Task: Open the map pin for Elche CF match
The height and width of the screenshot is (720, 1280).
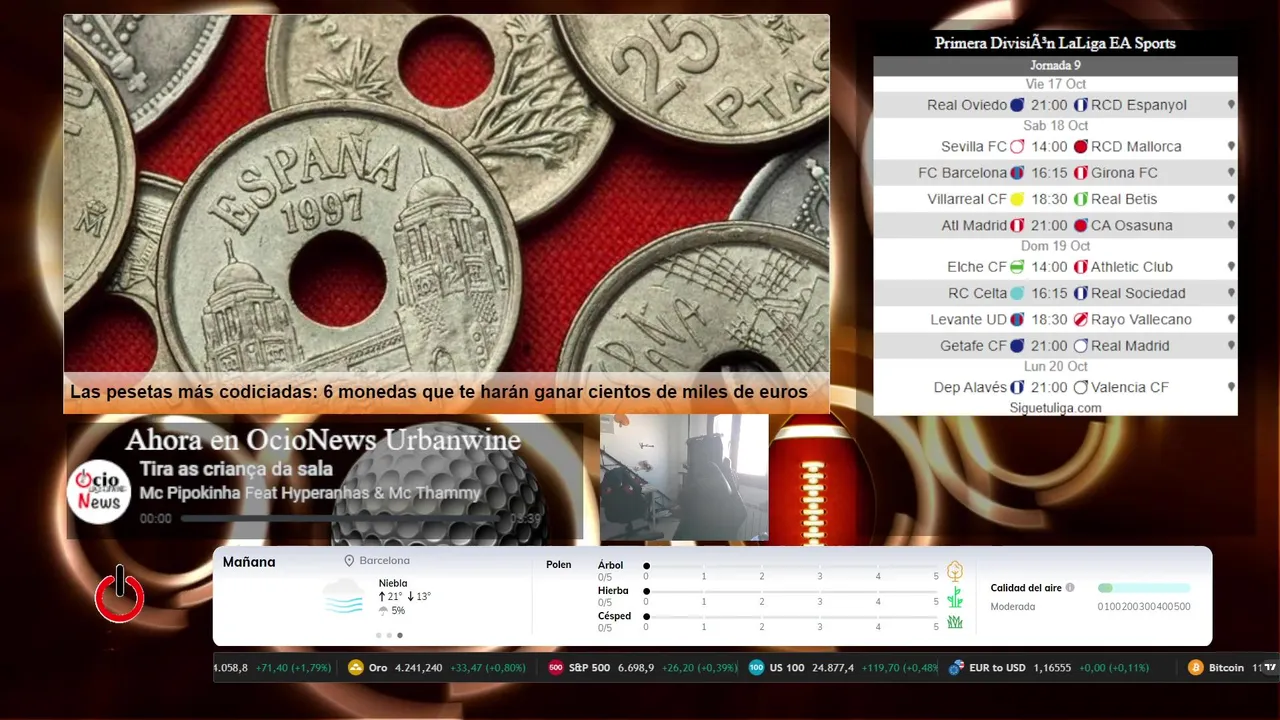Action: [1231, 267]
